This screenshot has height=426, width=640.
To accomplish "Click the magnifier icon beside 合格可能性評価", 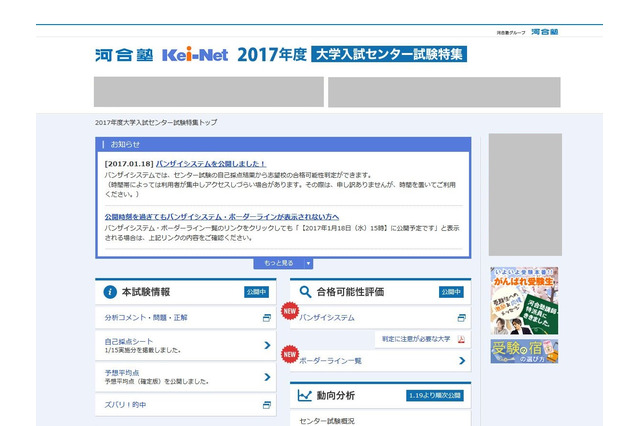I will pos(305,292).
